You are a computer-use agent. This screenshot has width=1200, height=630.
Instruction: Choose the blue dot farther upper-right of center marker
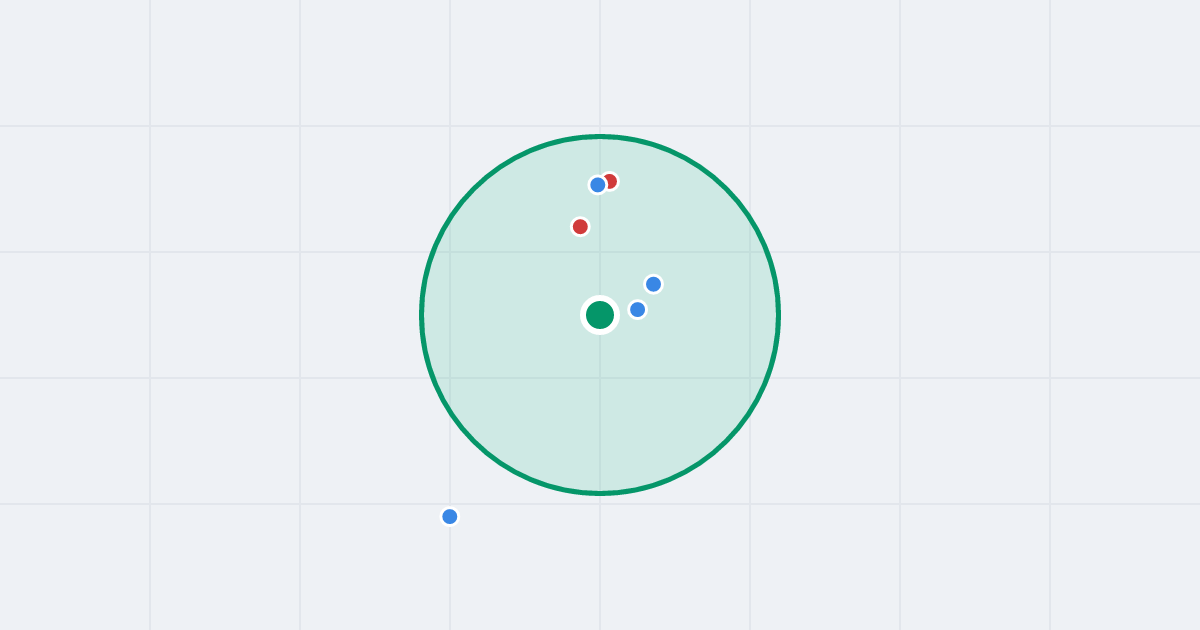click(x=653, y=284)
